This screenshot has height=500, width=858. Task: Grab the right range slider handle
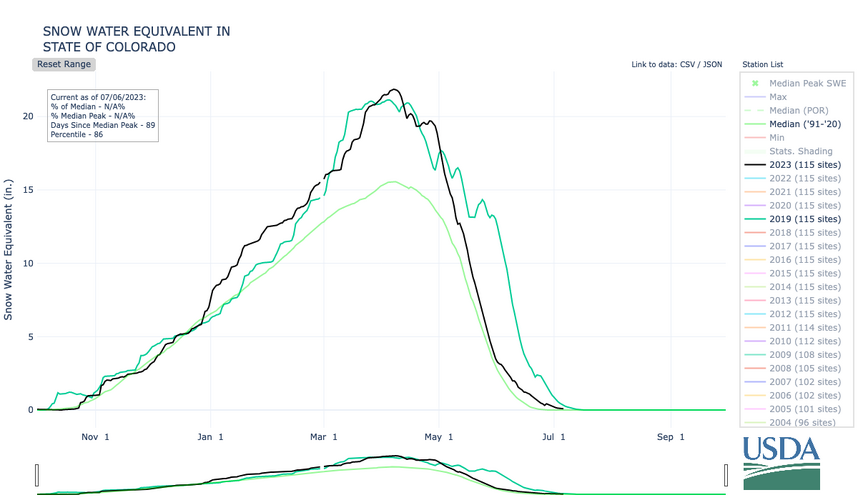coord(726,475)
